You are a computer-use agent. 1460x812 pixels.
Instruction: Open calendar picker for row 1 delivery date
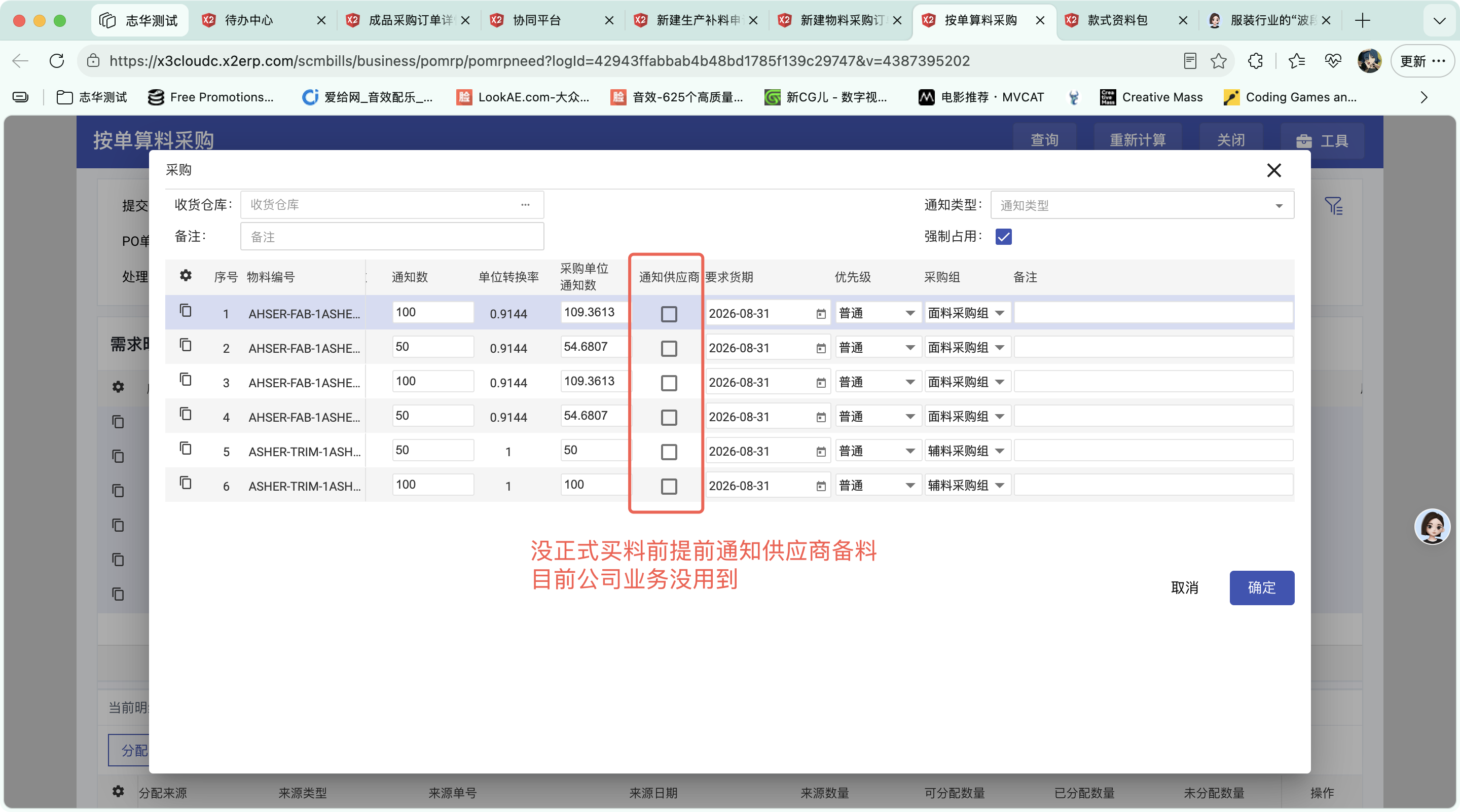pos(821,313)
